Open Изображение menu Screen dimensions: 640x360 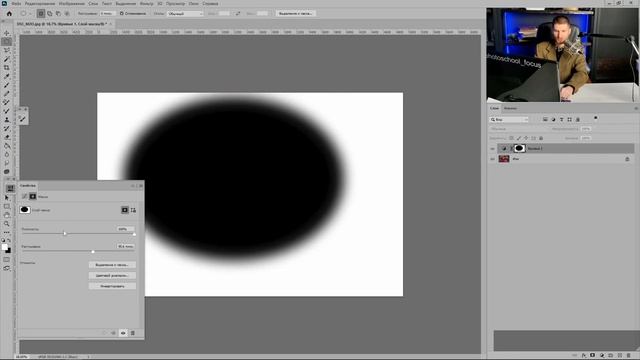[x=72, y=3]
